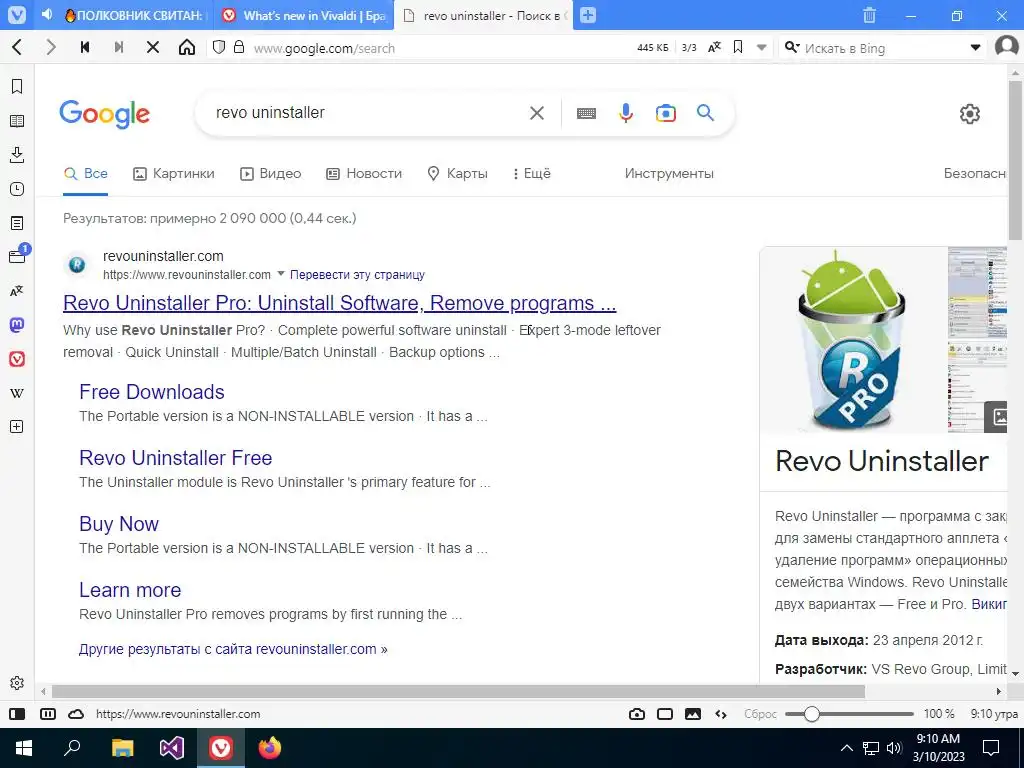This screenshot has width=1024, height=768.
Task: Open the Bookmarks panel in sidebar
Action: (17, 86)
